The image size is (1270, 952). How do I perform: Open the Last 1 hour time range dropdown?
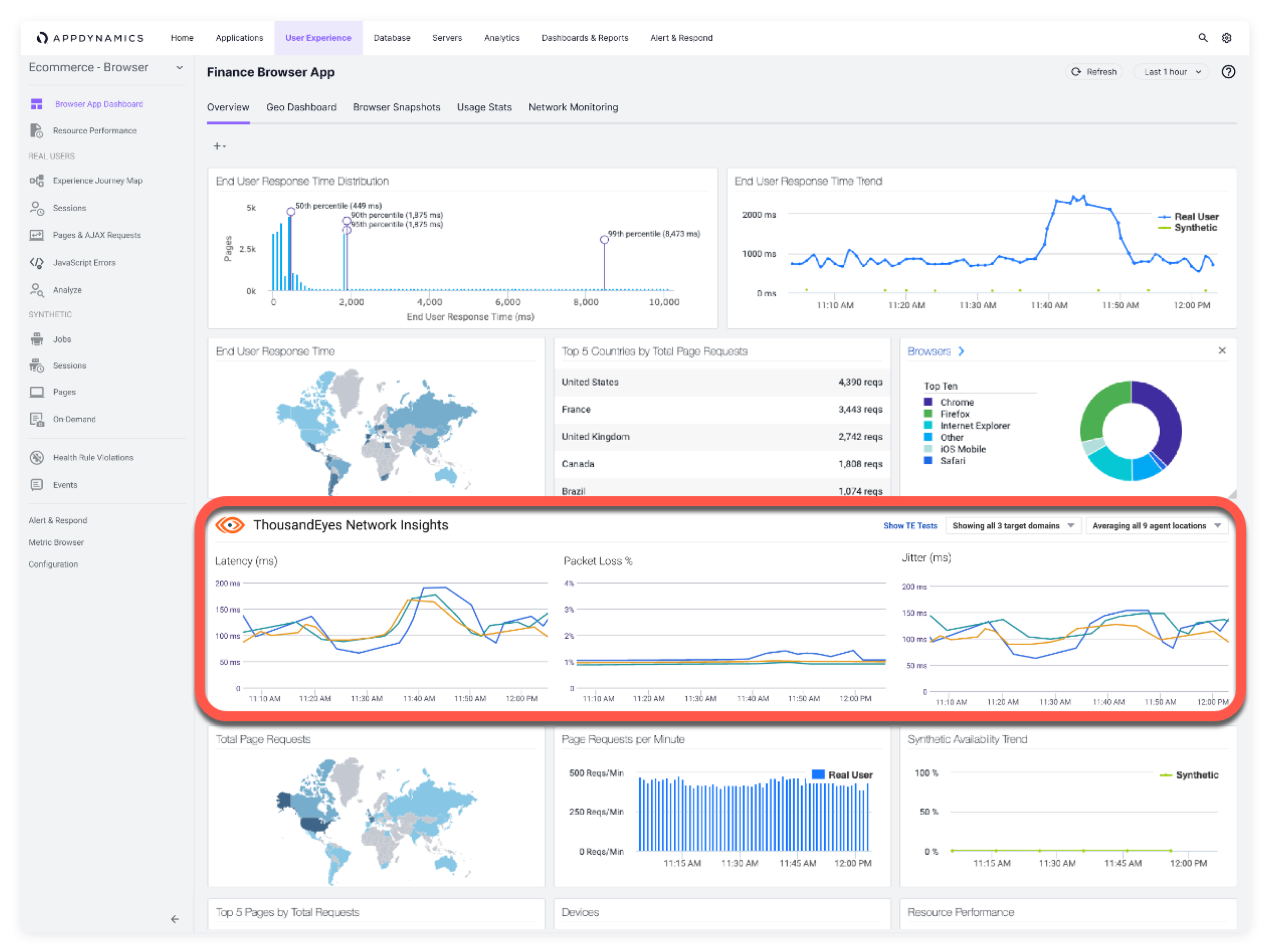click(1172, 72)
